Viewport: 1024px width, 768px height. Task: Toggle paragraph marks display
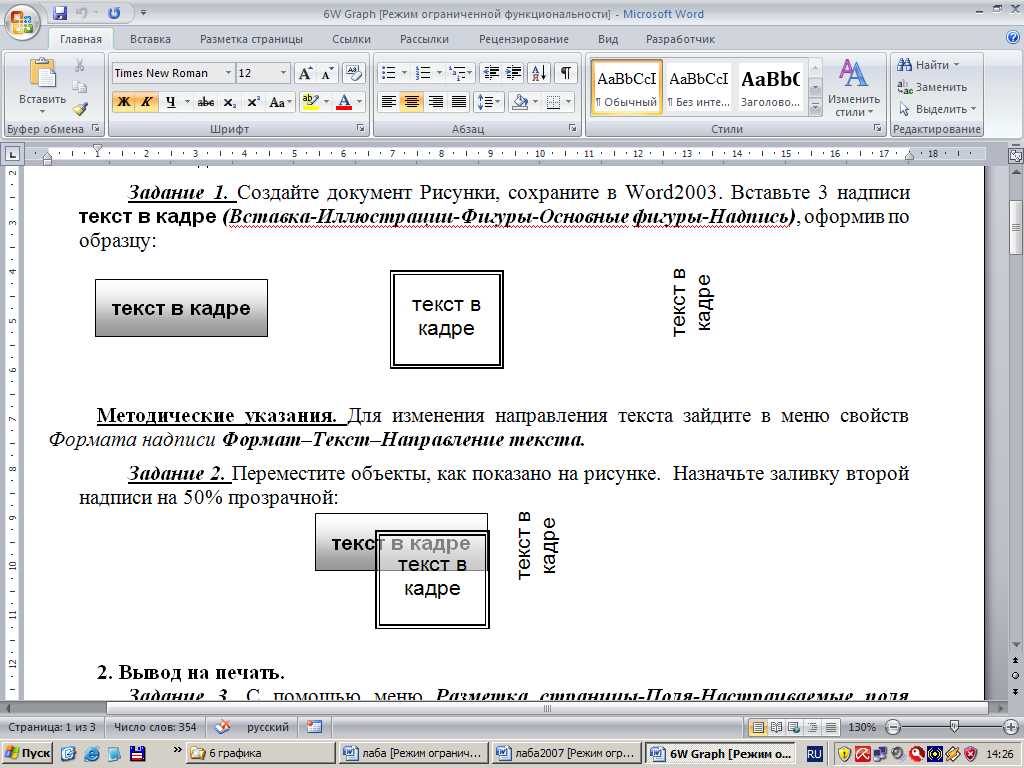click(x=566, y=73)
